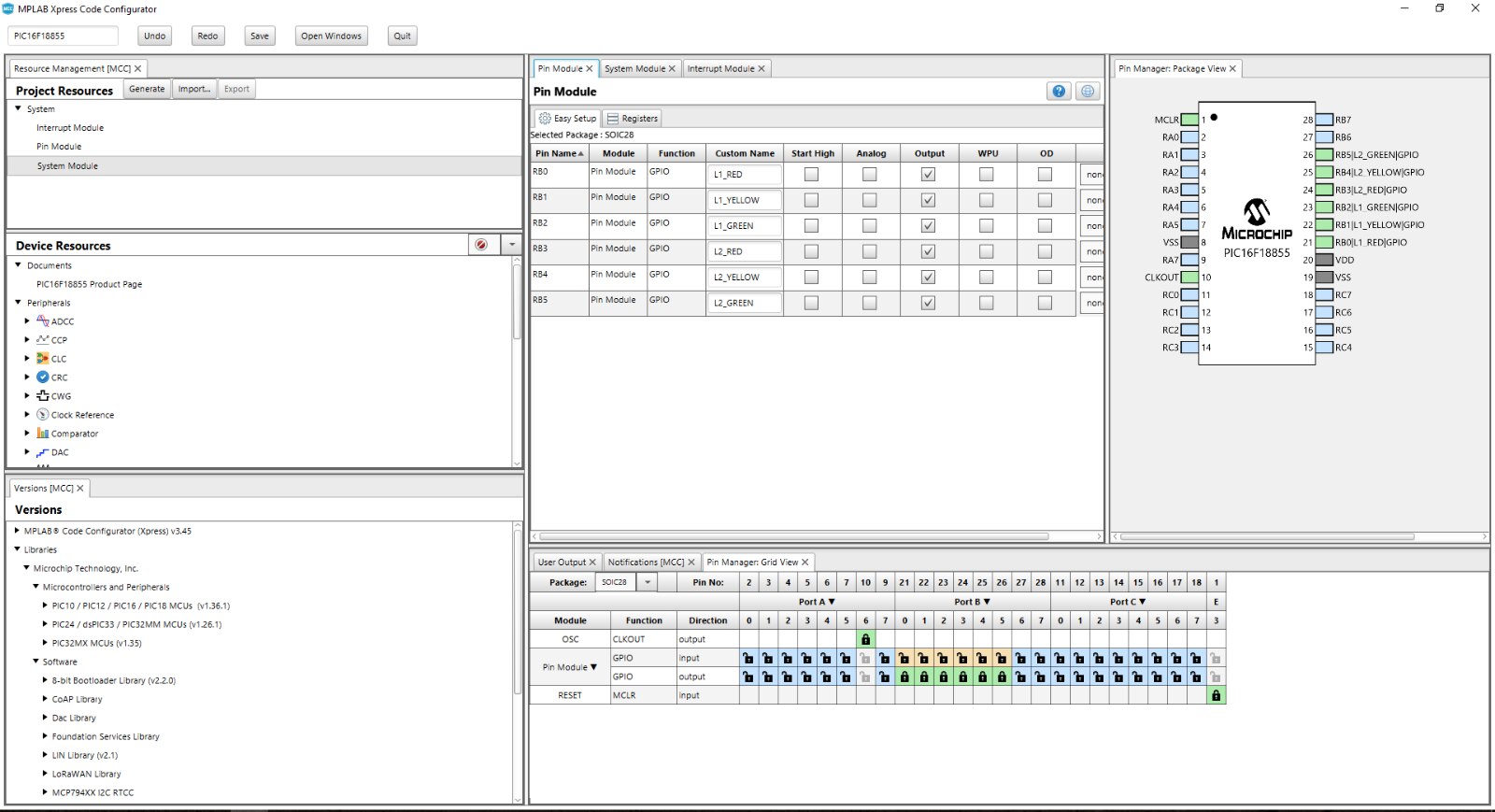
Task: Click the green RB5 pin on package view
Action: (x=1325, y=155)
